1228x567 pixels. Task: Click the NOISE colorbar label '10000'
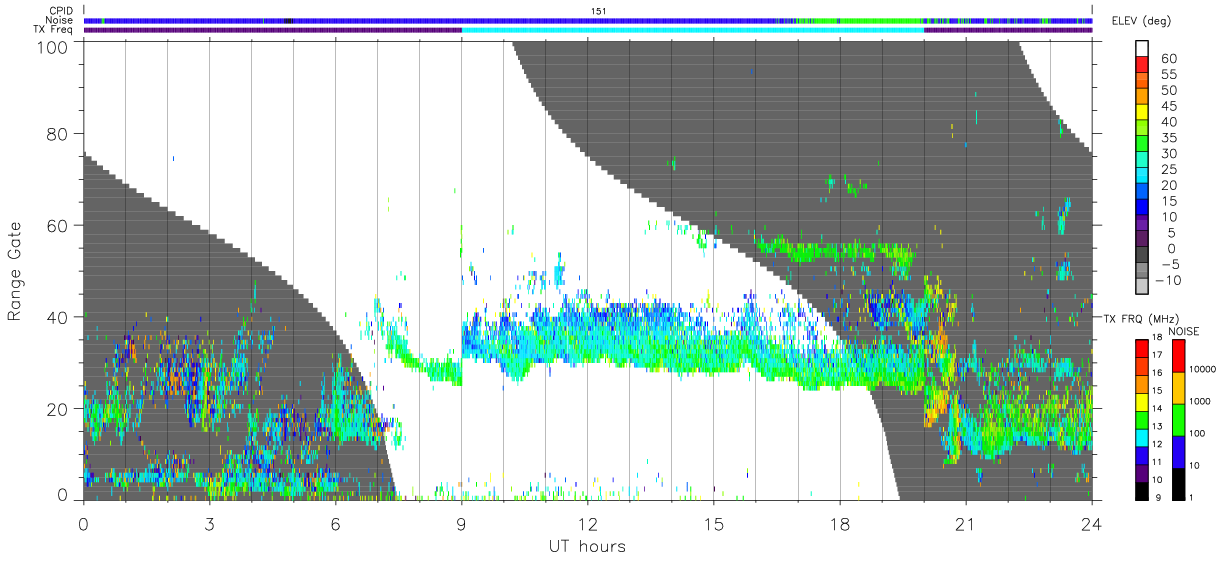point(1203,370)
